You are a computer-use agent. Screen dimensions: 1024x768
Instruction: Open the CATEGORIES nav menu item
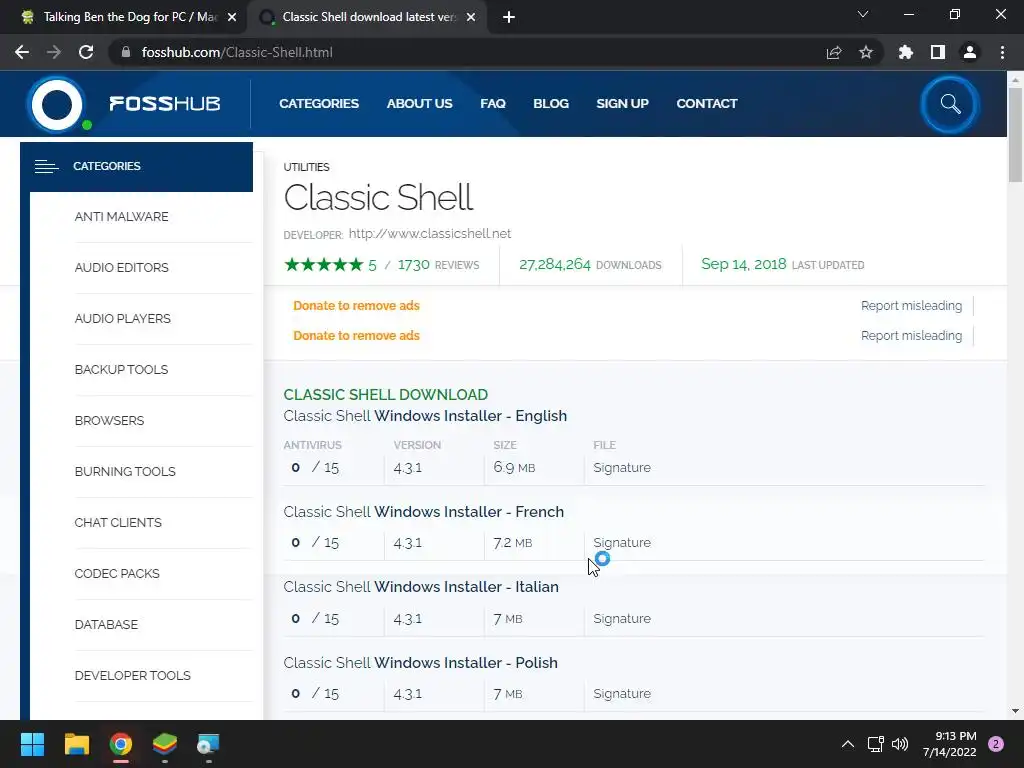(x=319, y=104)
